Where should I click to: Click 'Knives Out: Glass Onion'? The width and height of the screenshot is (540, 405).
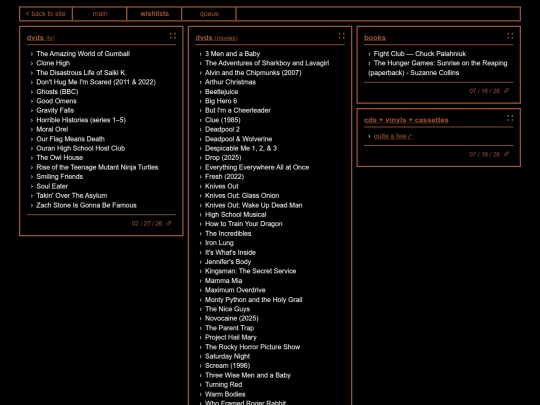(242, 195)
